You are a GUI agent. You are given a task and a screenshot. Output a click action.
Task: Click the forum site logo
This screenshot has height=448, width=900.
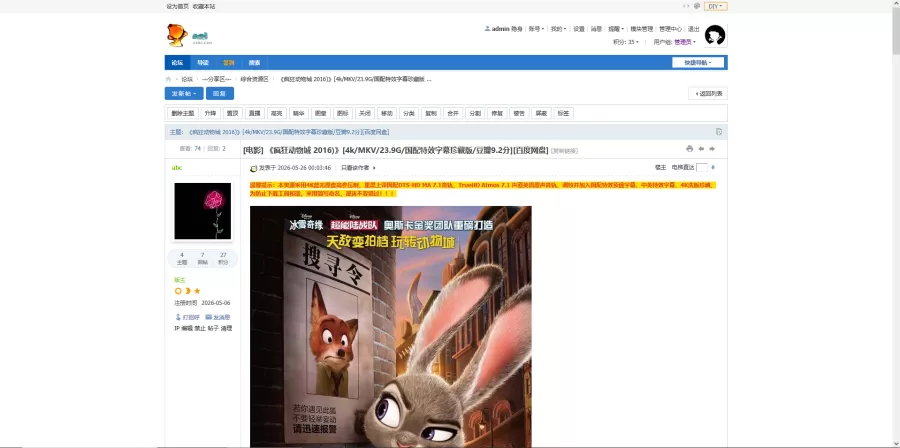point(188,36)
